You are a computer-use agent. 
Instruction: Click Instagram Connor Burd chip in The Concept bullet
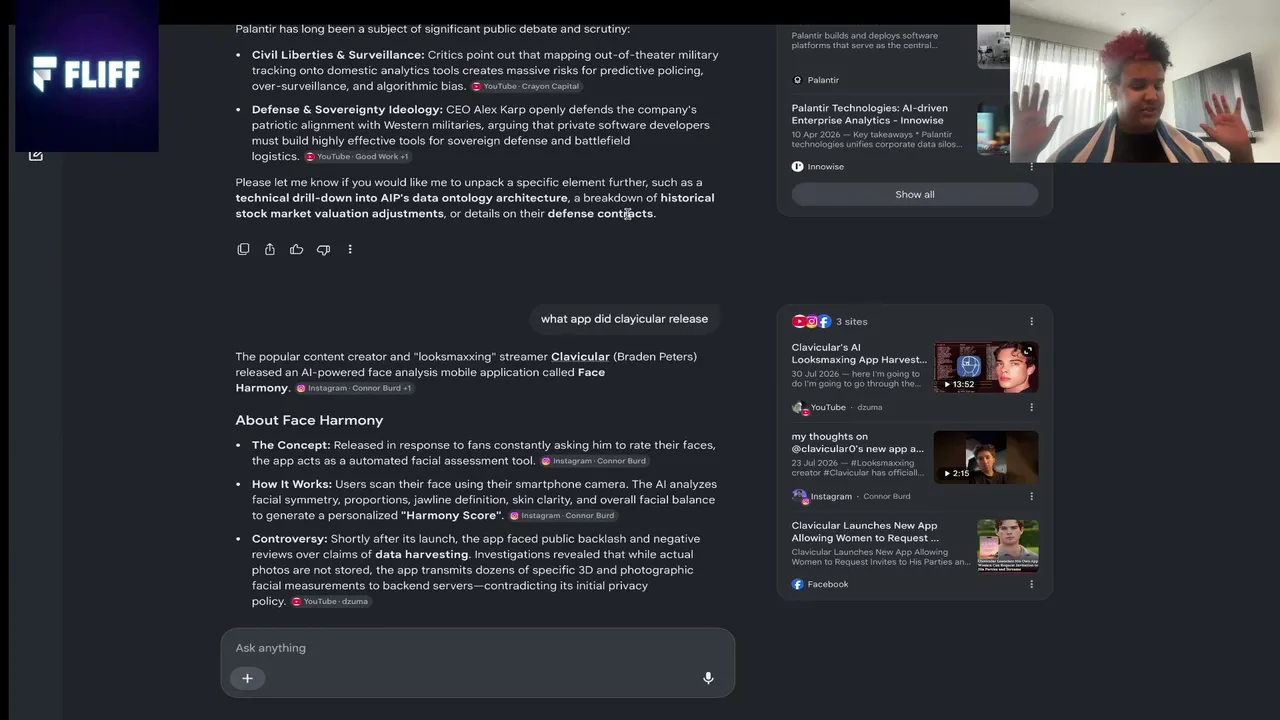pyautogui.click(x=594, y=461)
